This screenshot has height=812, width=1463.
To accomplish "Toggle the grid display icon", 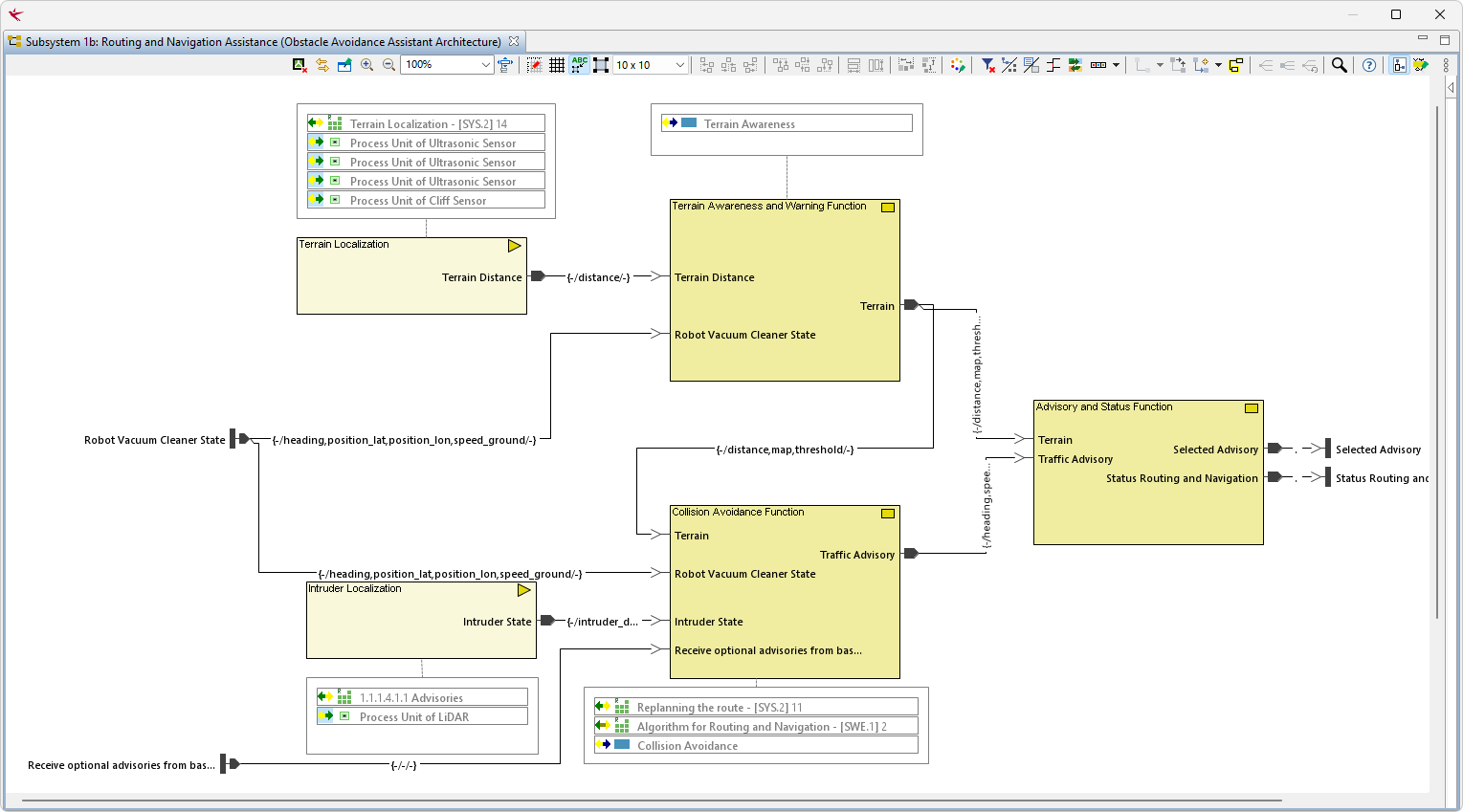I will 557,65.
